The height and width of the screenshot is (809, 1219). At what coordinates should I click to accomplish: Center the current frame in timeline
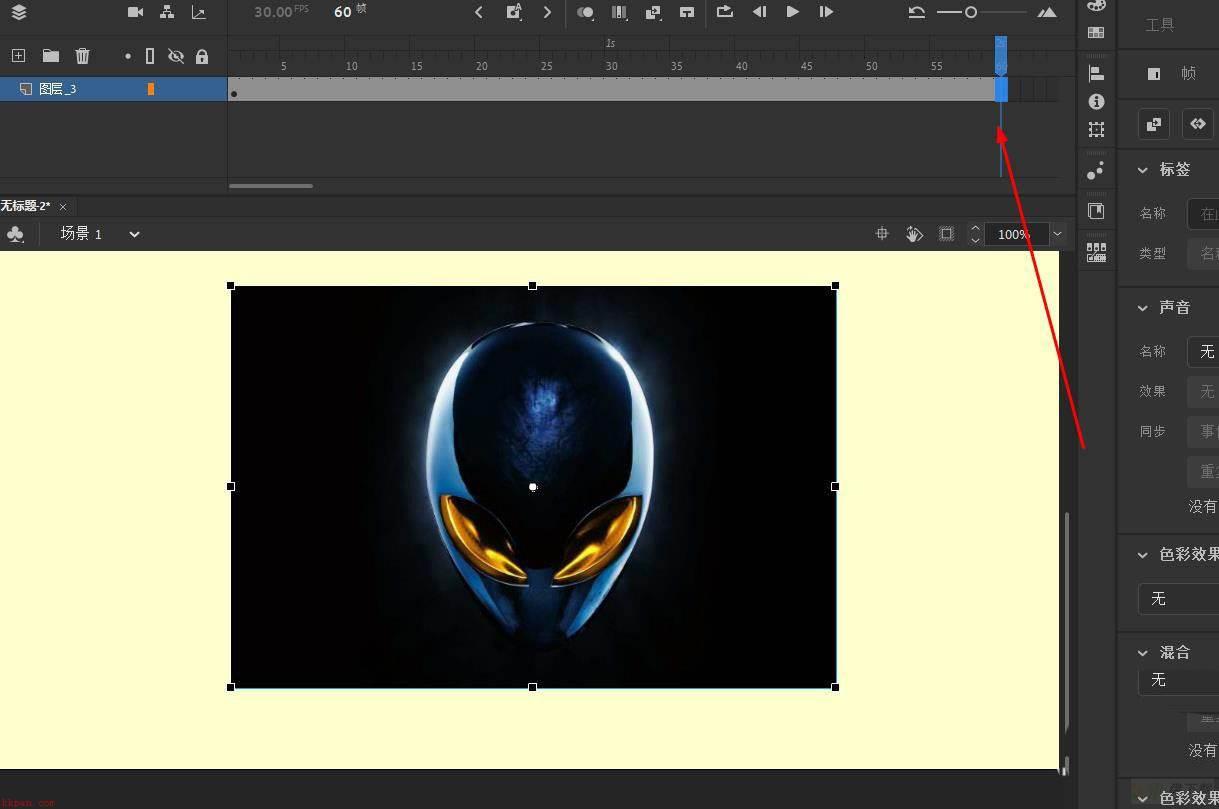(x=687, y=12)
